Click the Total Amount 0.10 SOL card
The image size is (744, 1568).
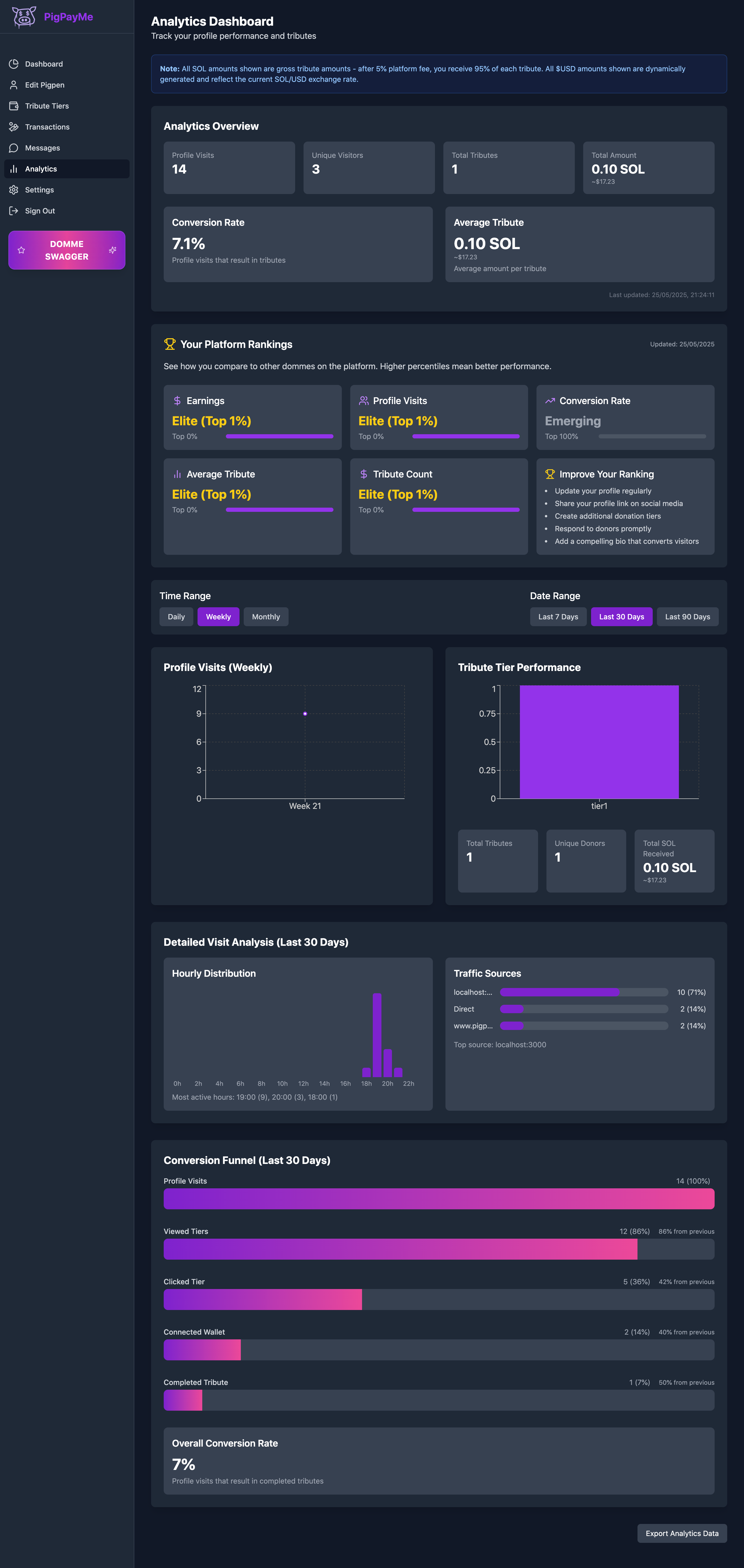649,168
